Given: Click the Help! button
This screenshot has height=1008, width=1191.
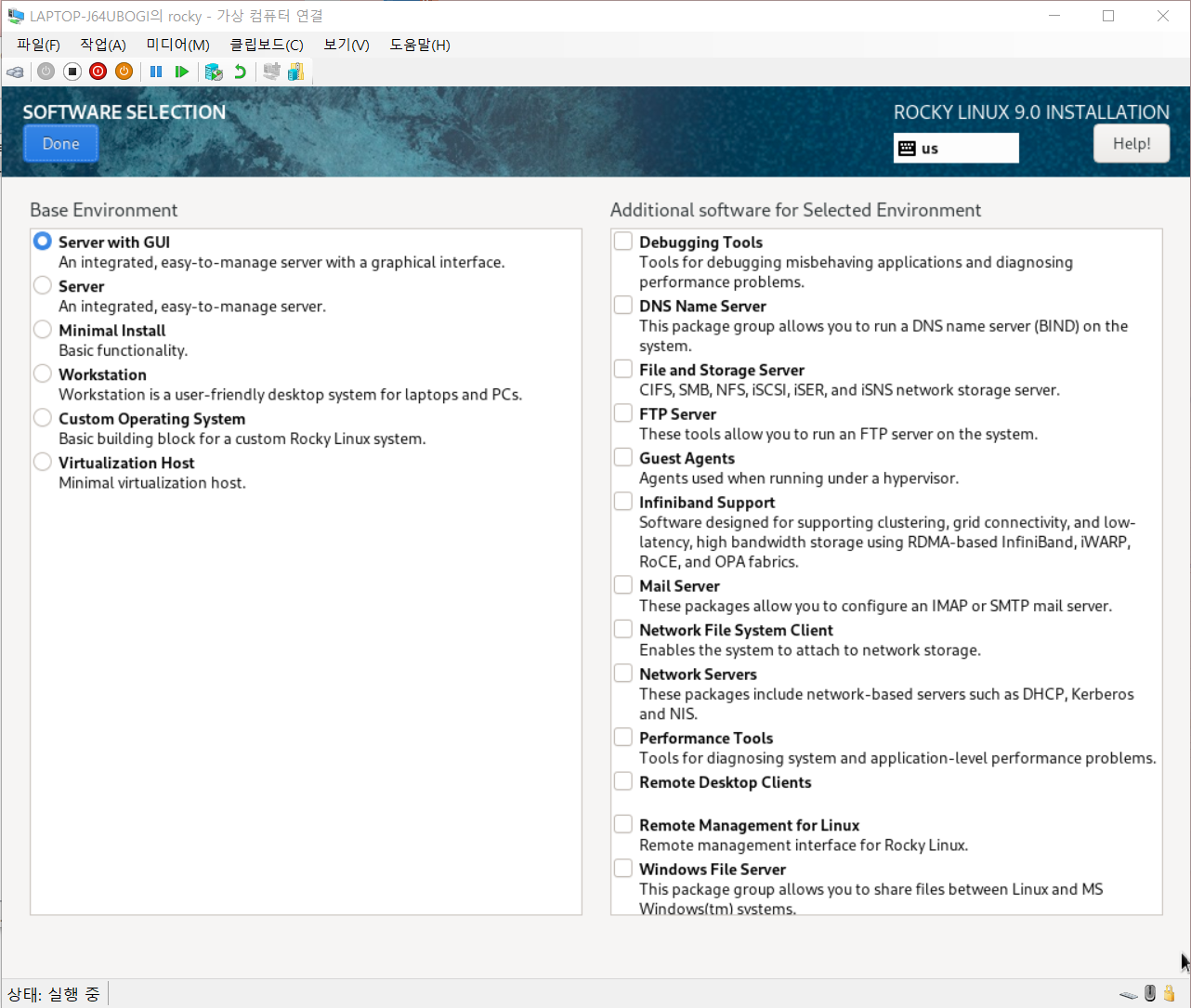Looking at the screenshot, I should (1132, 144).
